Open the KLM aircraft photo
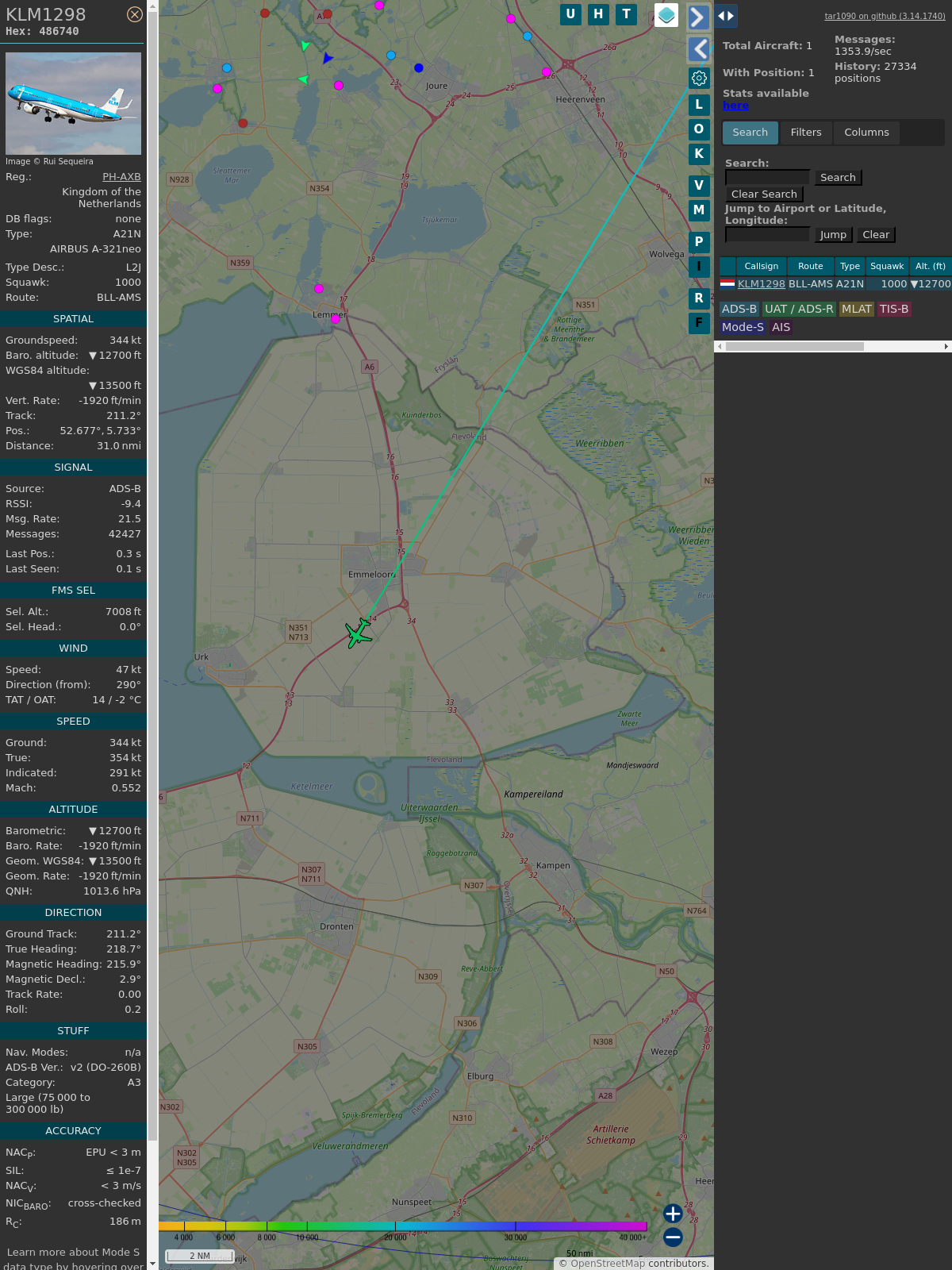952x1270 pixels. click(73, 103)
